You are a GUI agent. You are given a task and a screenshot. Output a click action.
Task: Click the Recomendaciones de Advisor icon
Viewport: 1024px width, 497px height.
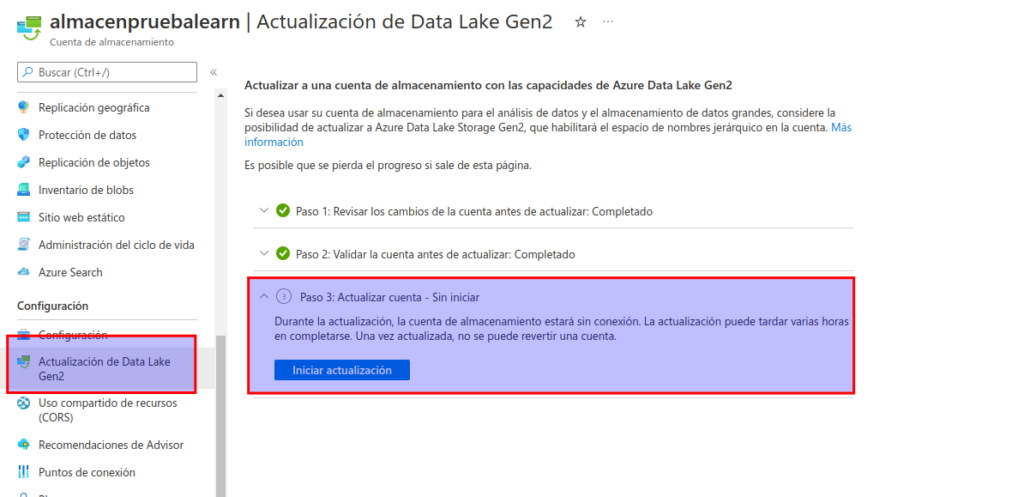coord(24,445)
